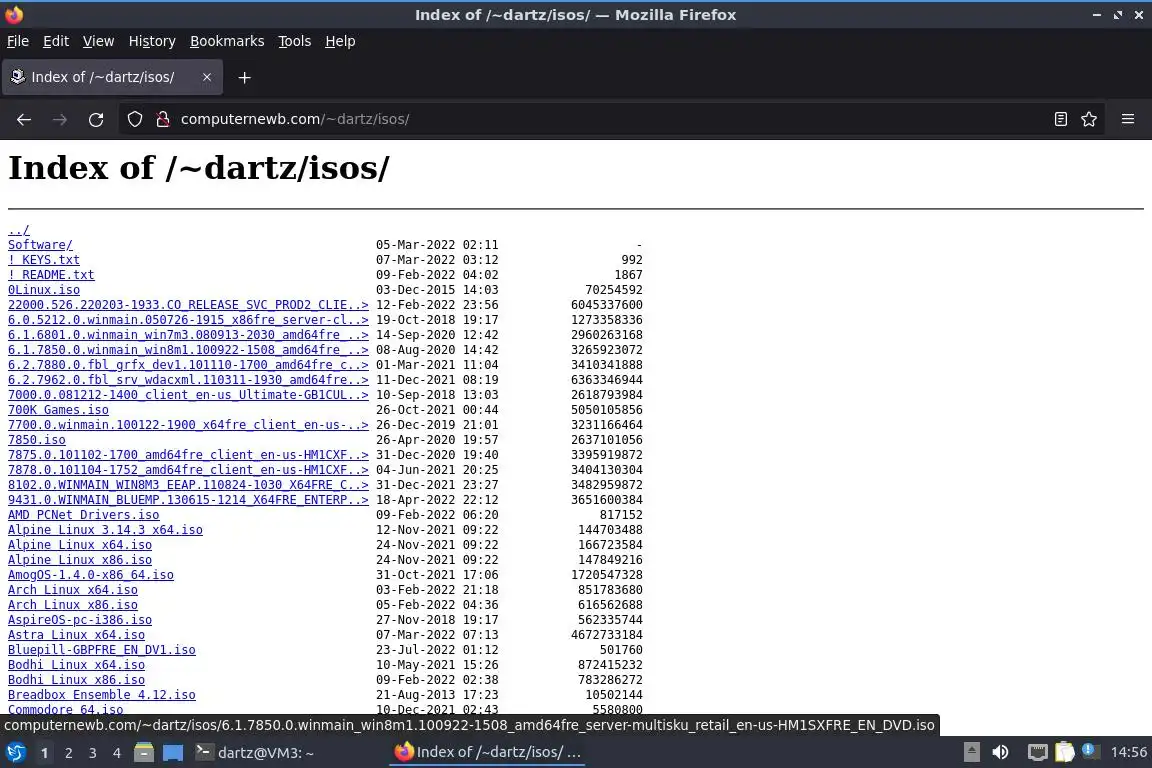
Task: Click the show desktop taskbar icon
Action: (x=173, y=753)
